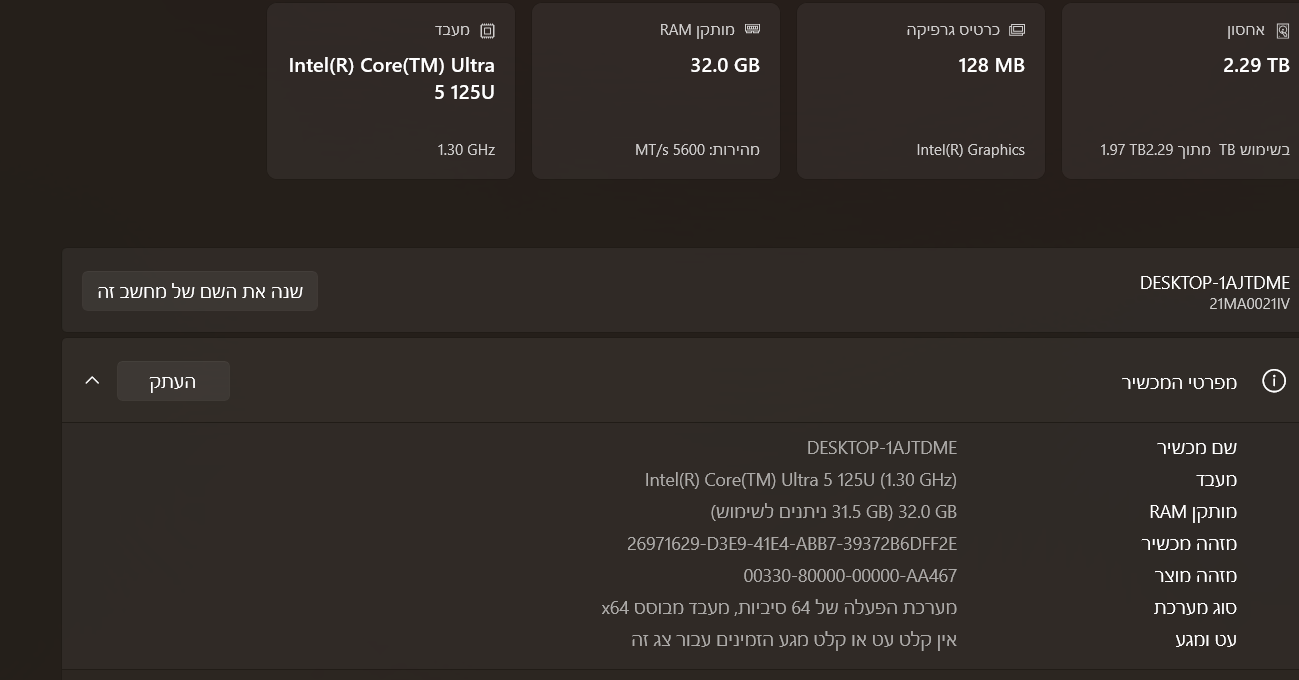Click the info icon beside מפרטי המכשיר
Image resolution: width=1299 pixels, height=680 pixels.
point(1273,381)
